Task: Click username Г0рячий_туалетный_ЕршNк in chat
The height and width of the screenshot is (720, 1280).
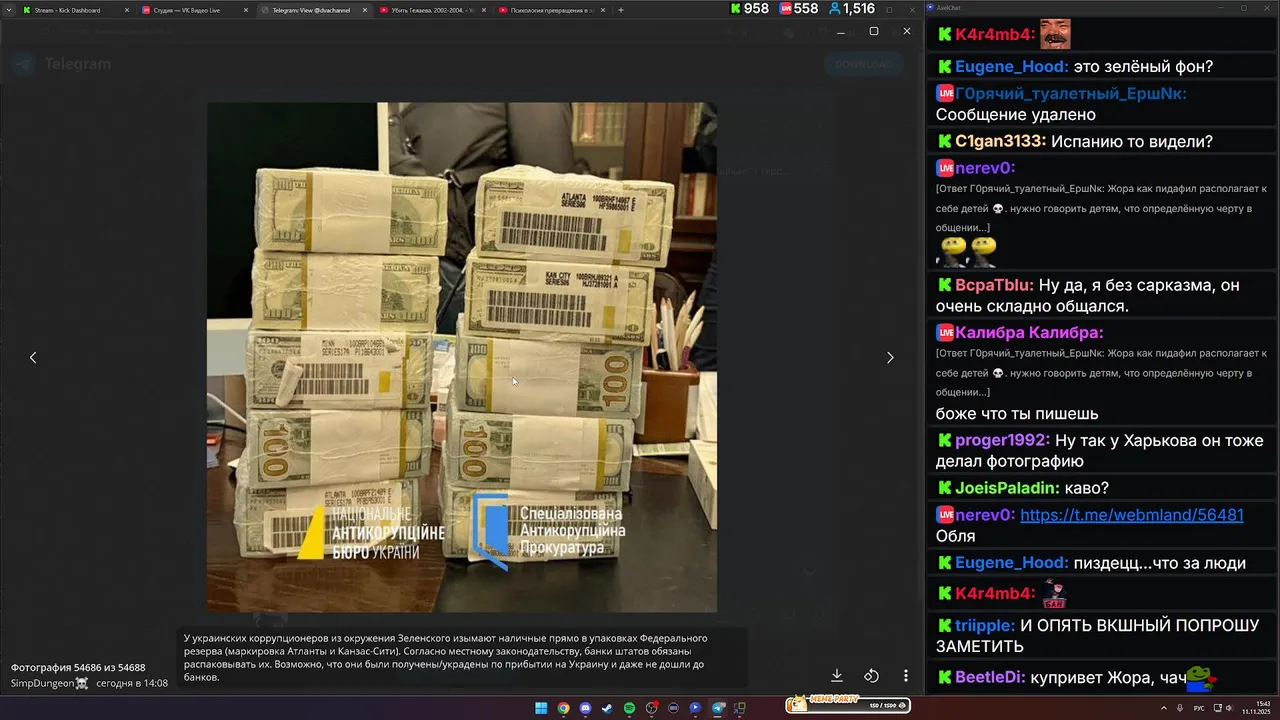Action: tap(1070, 93)
